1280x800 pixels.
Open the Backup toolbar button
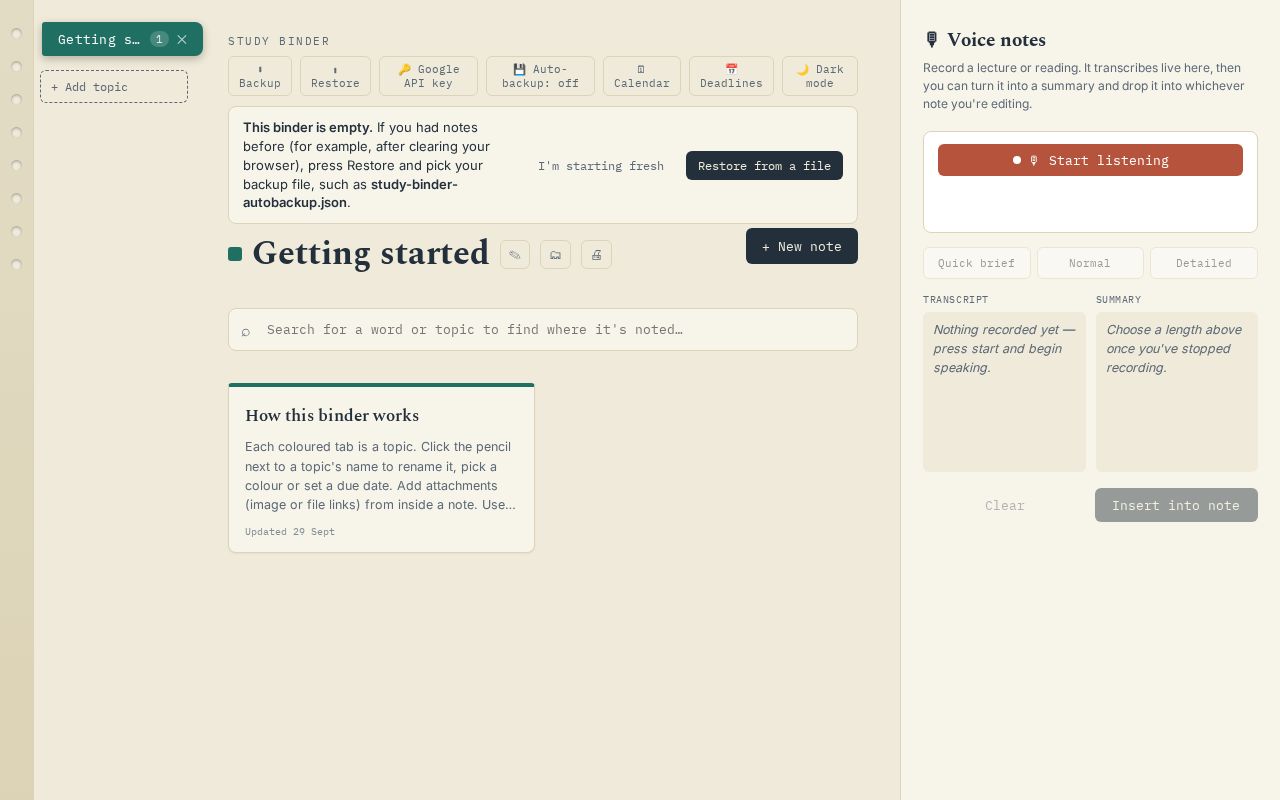click(260, 76)
